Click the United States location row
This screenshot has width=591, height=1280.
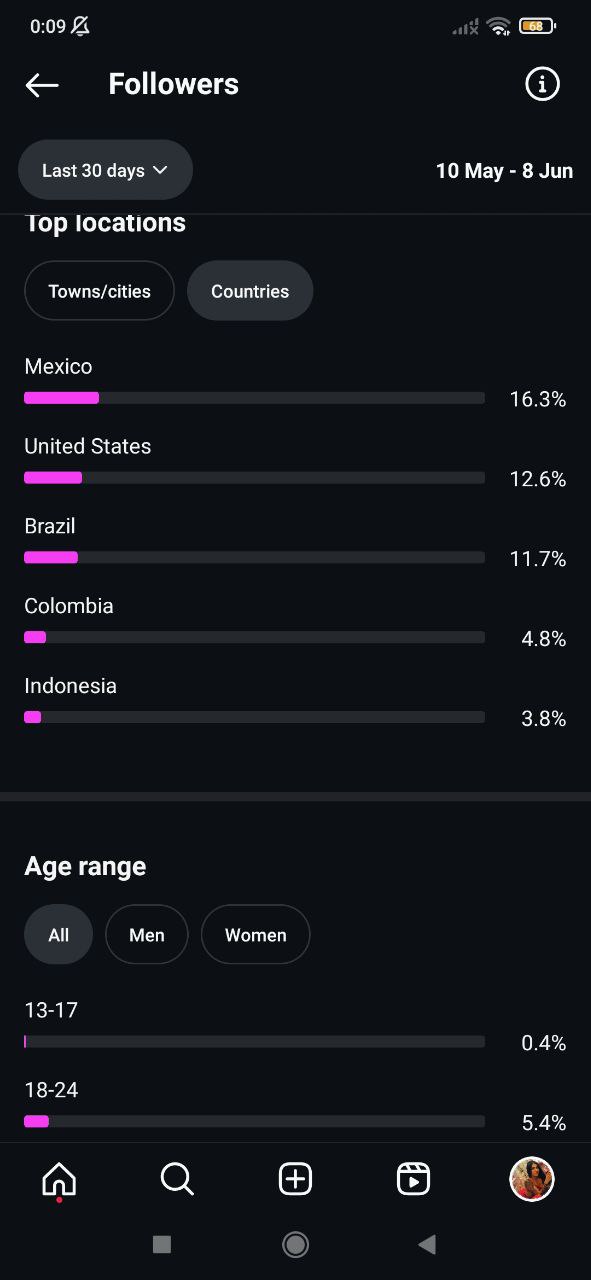pyautogui.click(x=295, y=463)
